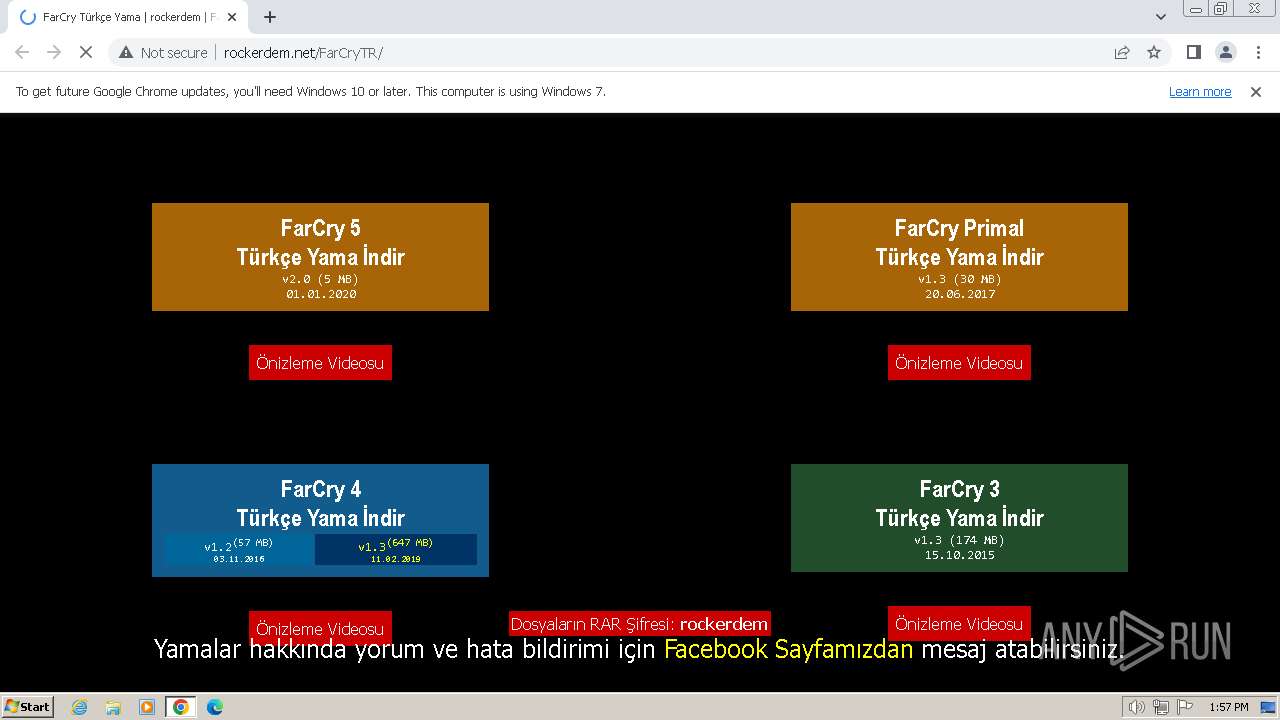Select FarCry 4 v1.3 647 MB download
1280x720 pixels.
click(x=396, y=550)
